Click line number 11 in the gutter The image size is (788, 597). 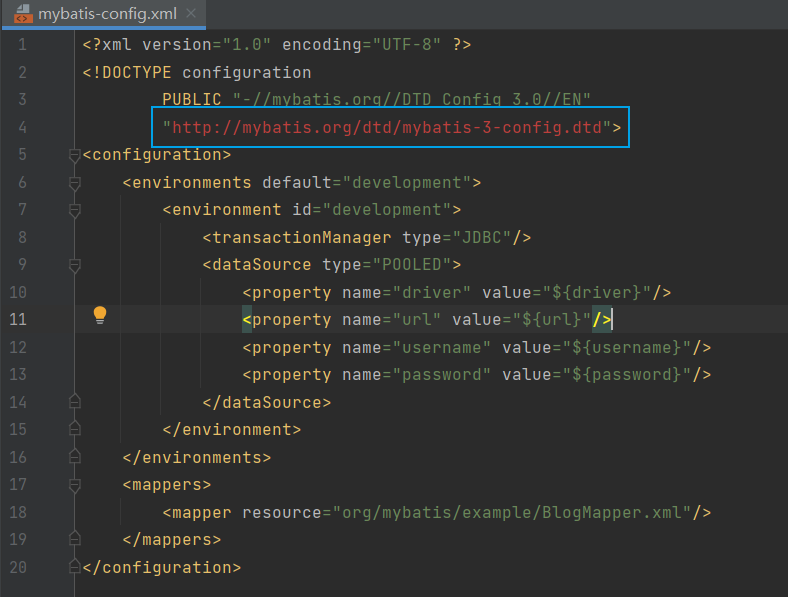click(x=18, y=320)
